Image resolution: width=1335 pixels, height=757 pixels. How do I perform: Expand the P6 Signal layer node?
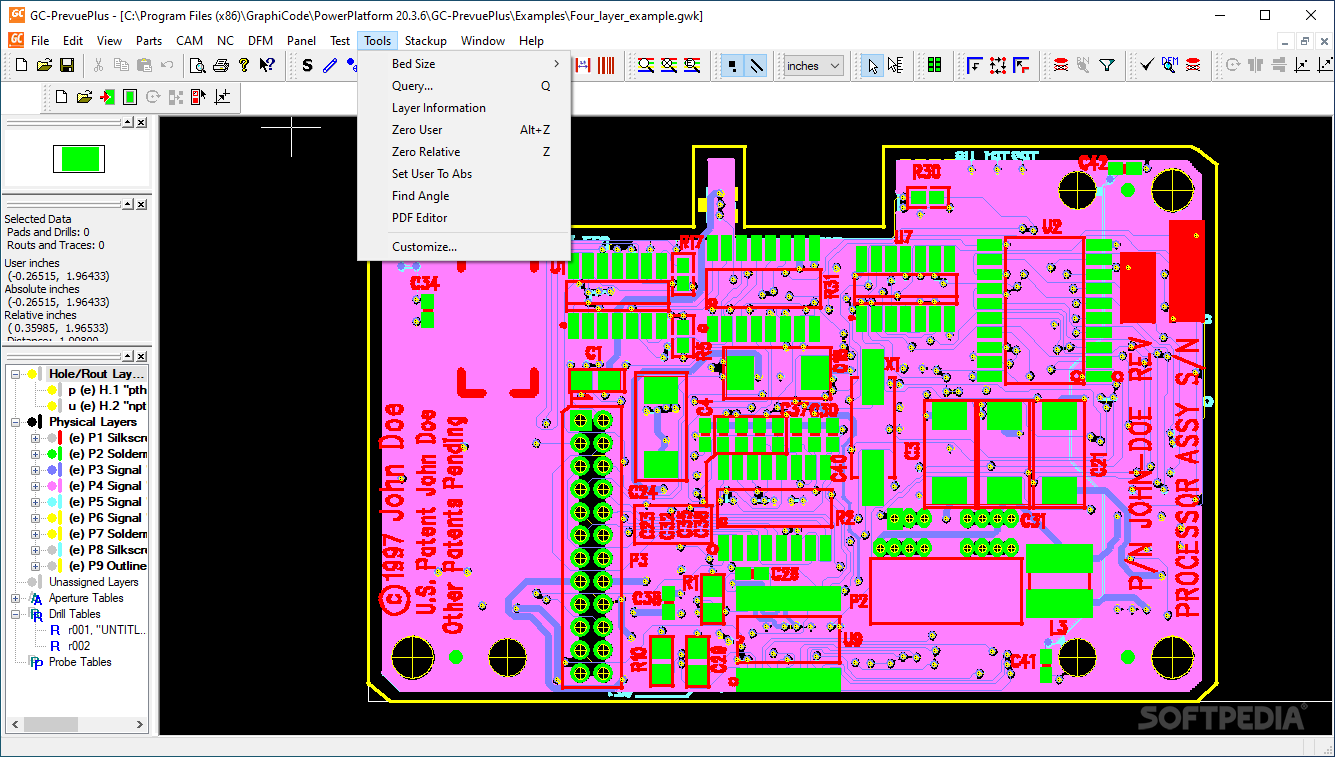(35, 518)
